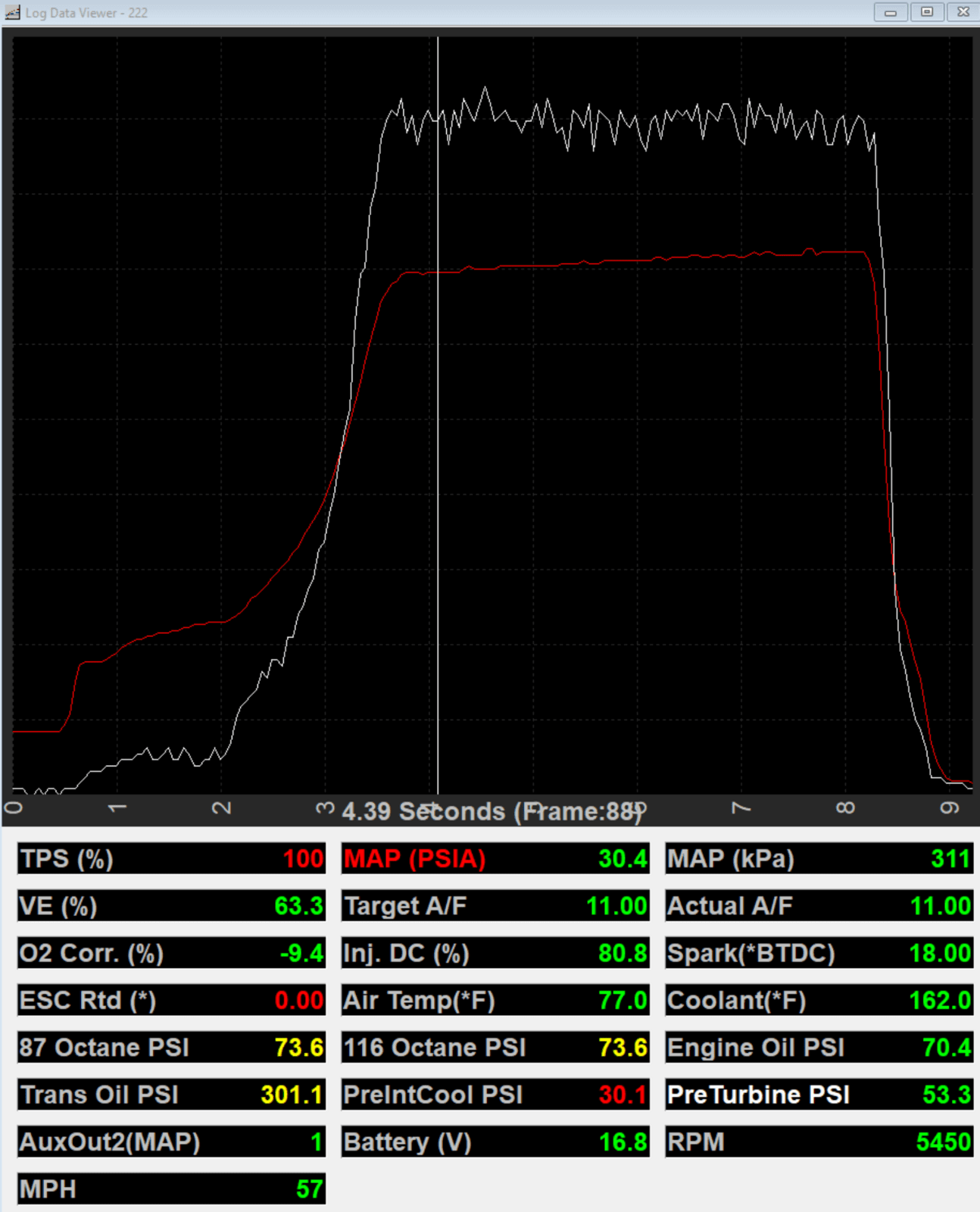Click the Log Data Viewer title bar icon
The height and width of the screenshot is (1212, 980).
click(x=12, y=12)
